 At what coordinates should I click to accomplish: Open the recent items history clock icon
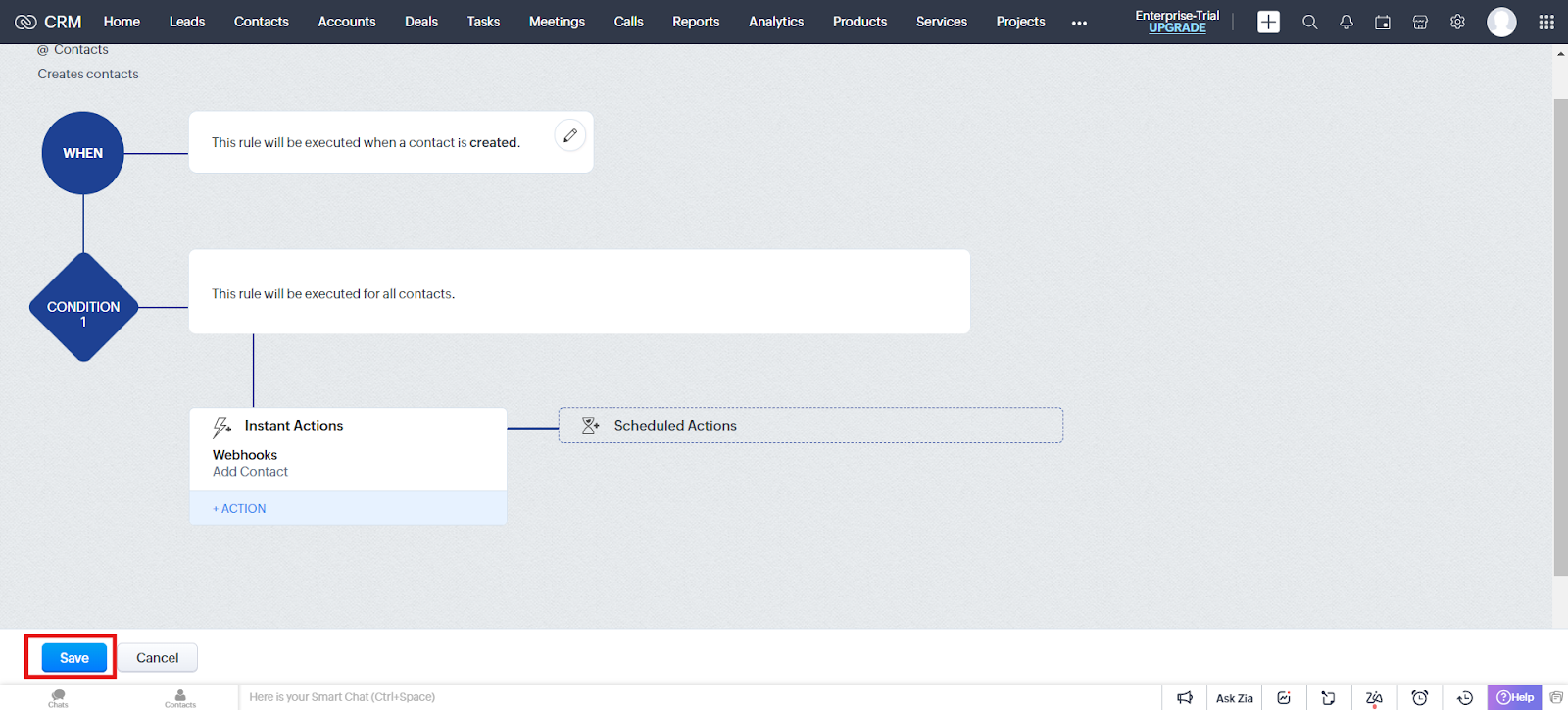pyautogui.click(x=1465, y=698)
